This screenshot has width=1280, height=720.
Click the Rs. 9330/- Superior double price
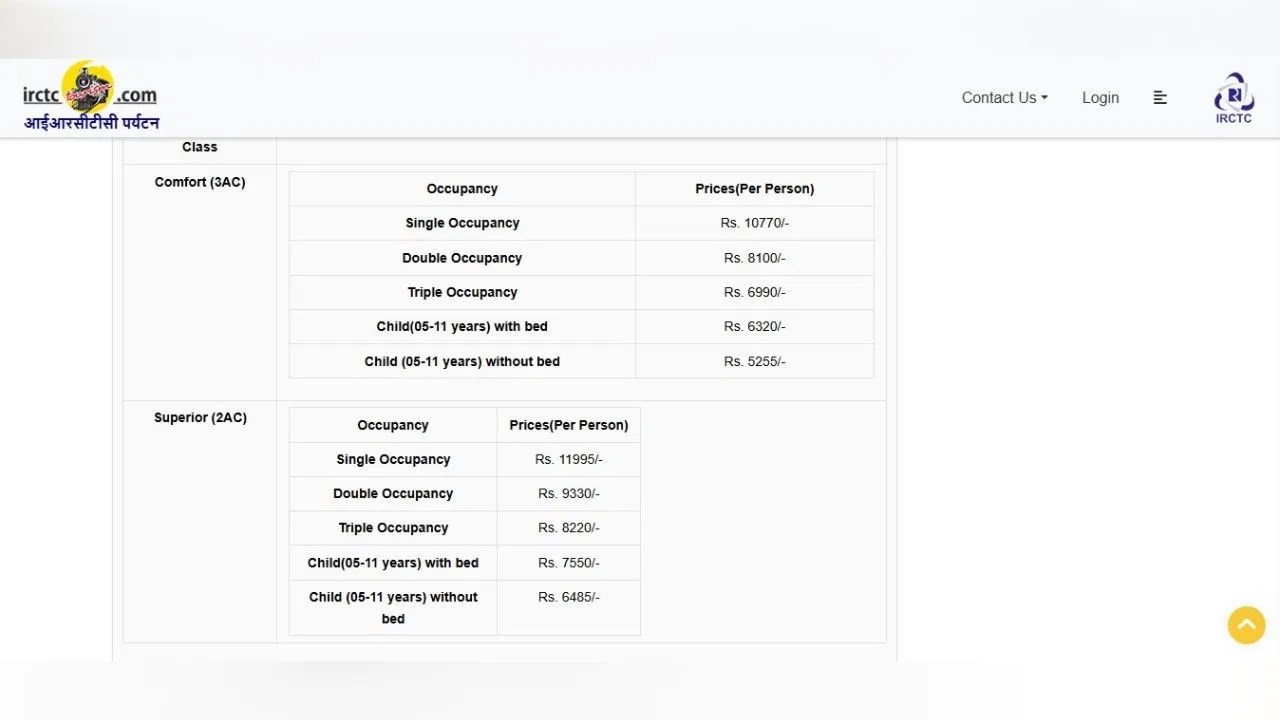[x=568, y=493]
